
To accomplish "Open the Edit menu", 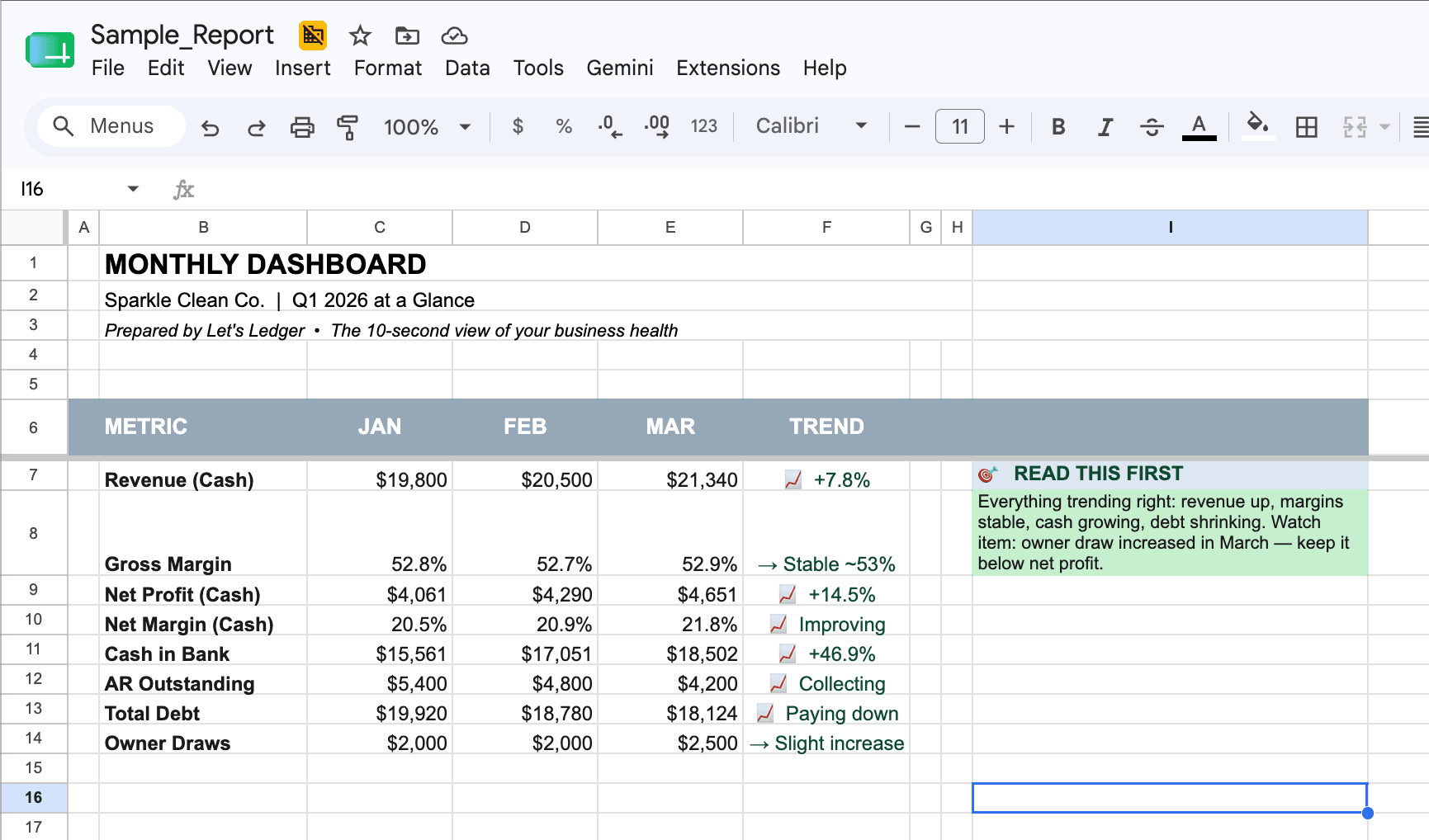I will tap(166, 68).
